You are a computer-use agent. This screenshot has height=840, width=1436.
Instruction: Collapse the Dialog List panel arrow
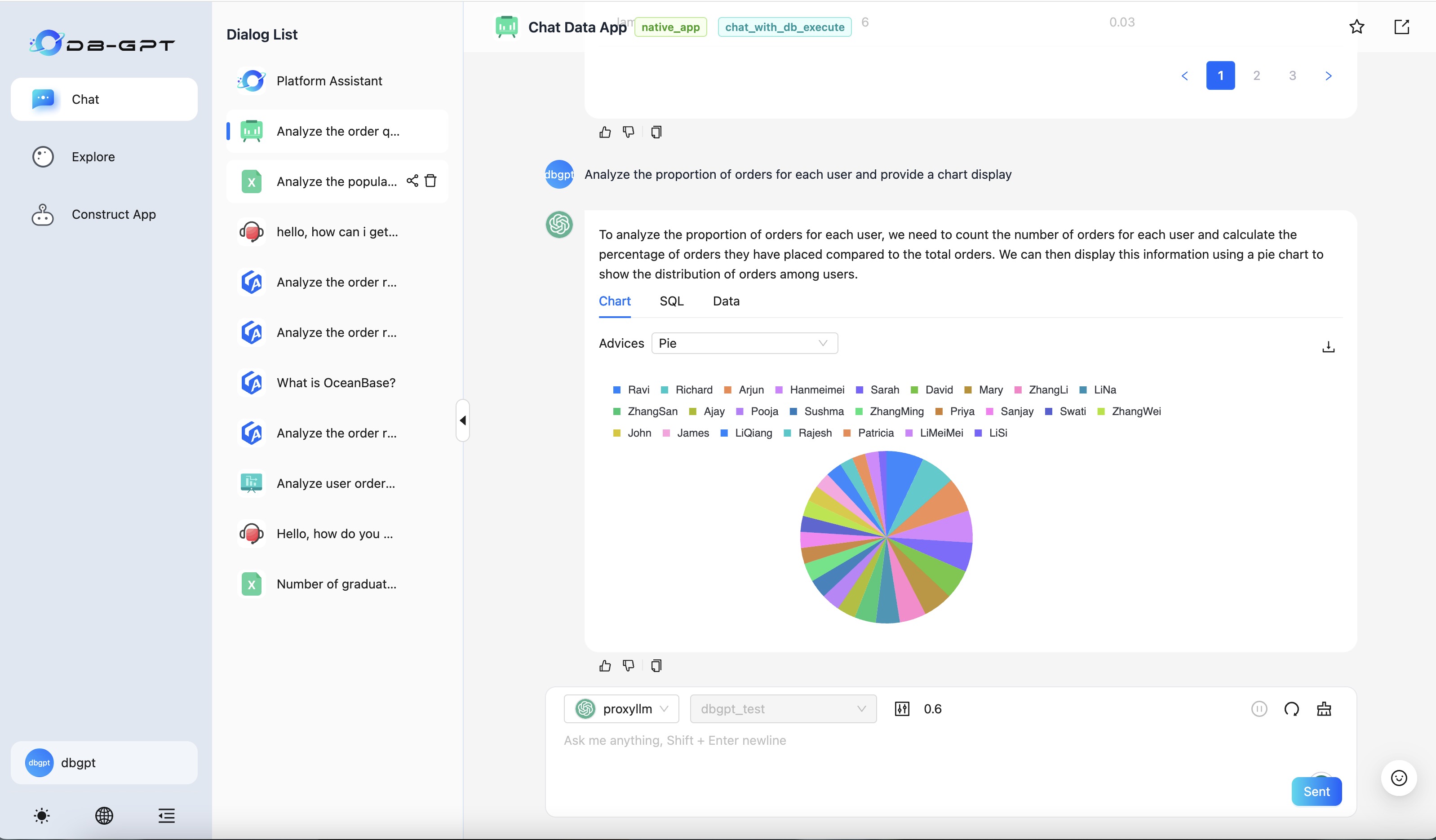click(463, 420)
